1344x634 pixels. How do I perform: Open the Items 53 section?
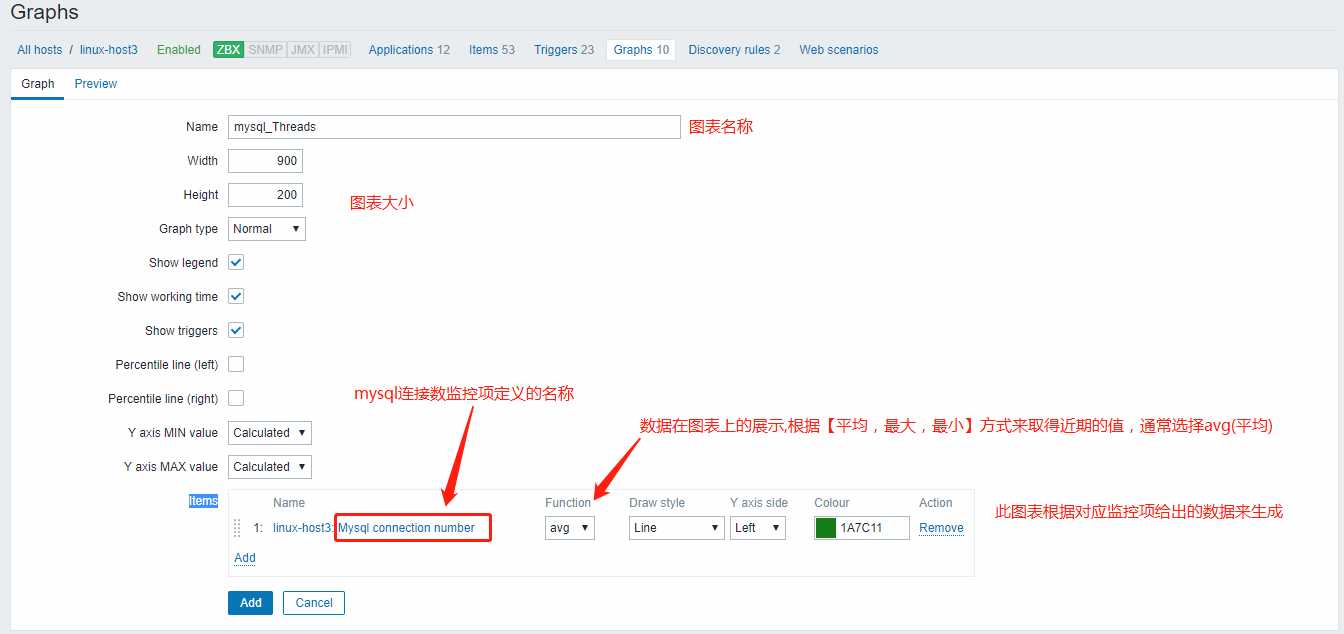click(x=492, y=50)
